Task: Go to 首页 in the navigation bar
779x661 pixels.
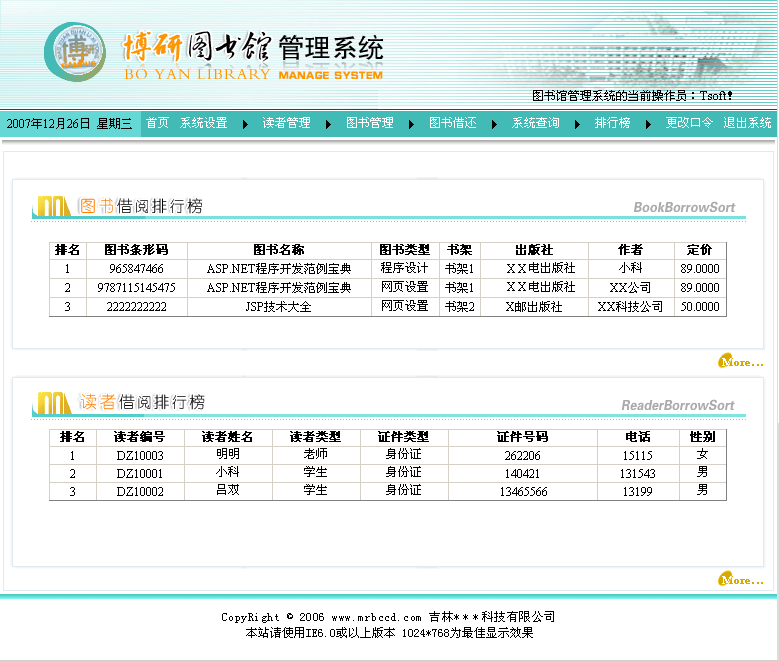Action: coord(157,123)
